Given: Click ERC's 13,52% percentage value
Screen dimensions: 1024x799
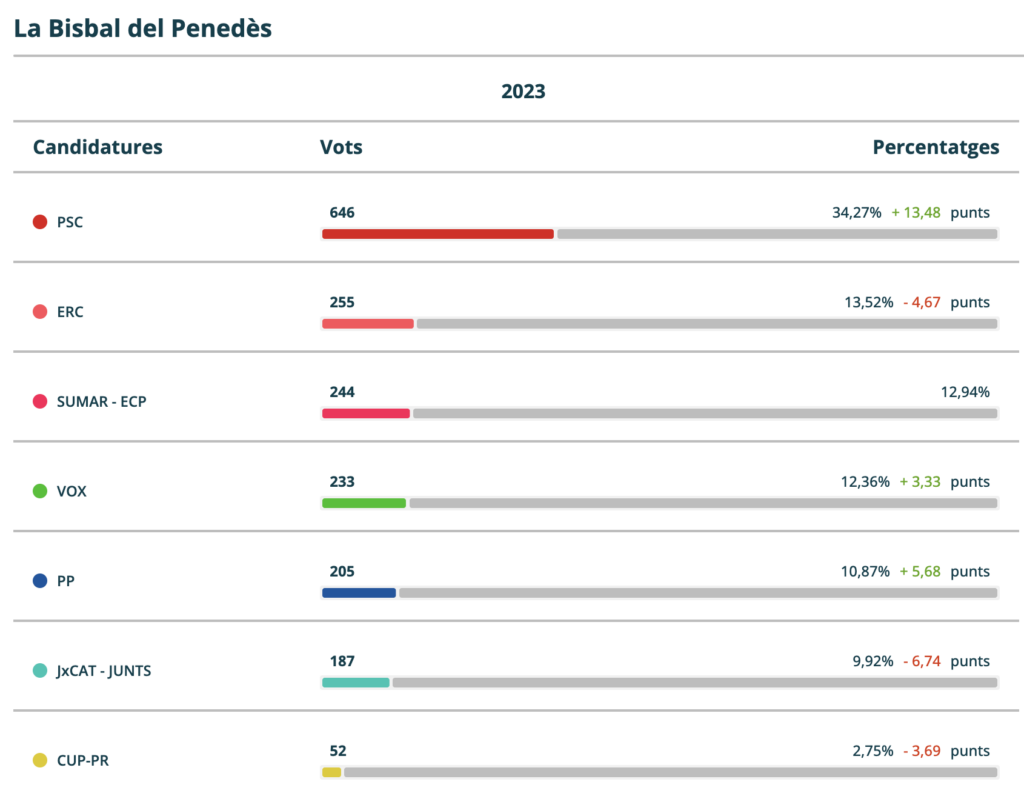Looking at the screenshot, I should (868, 302).
